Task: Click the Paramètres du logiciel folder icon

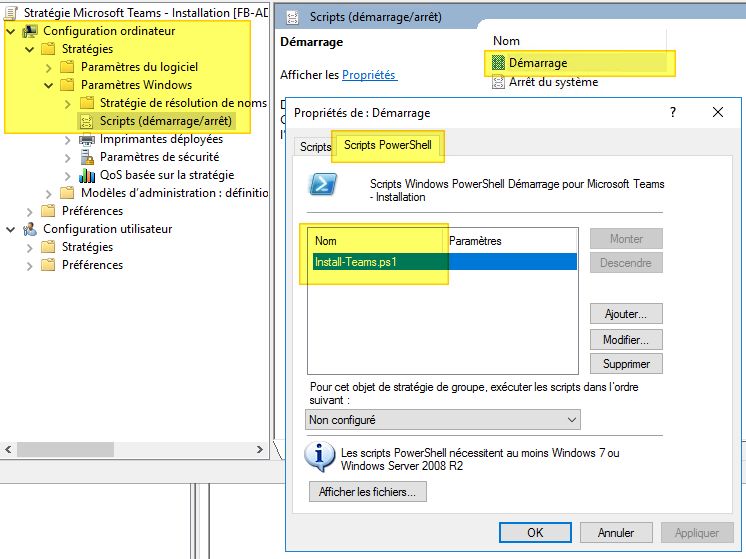Action: [67, 67]
